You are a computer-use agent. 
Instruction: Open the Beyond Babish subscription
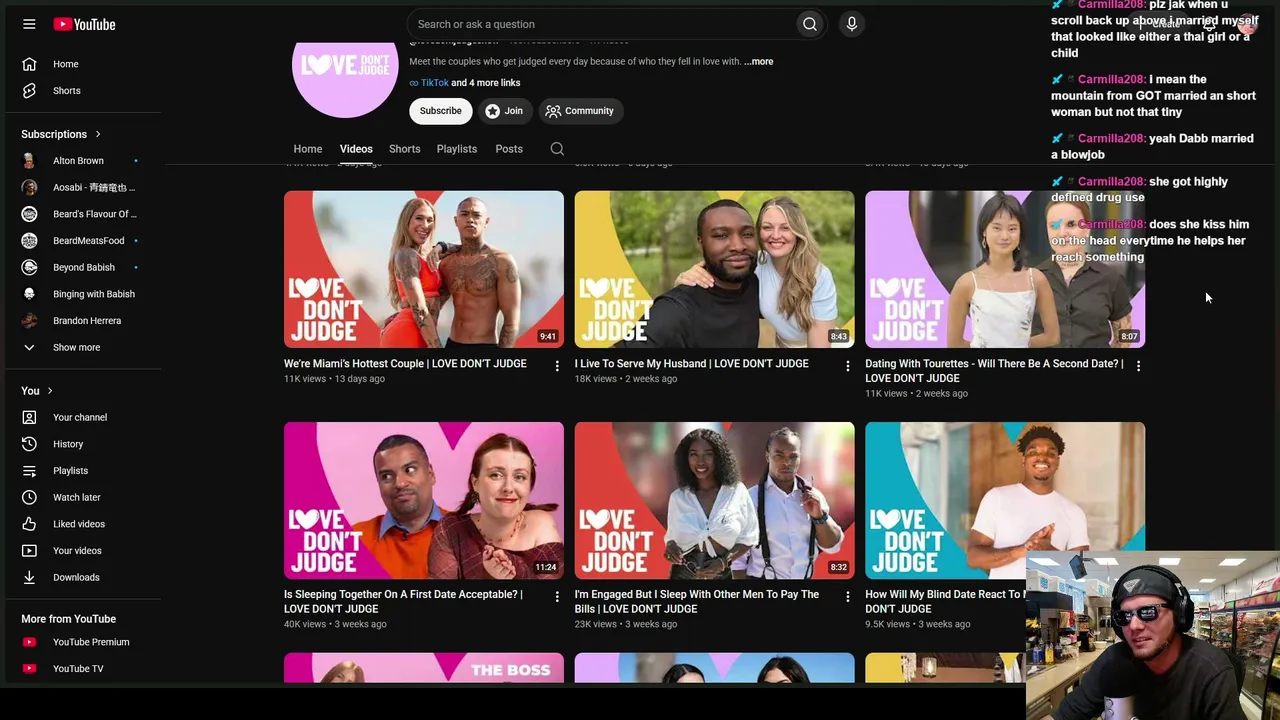[x=83, y=267]
